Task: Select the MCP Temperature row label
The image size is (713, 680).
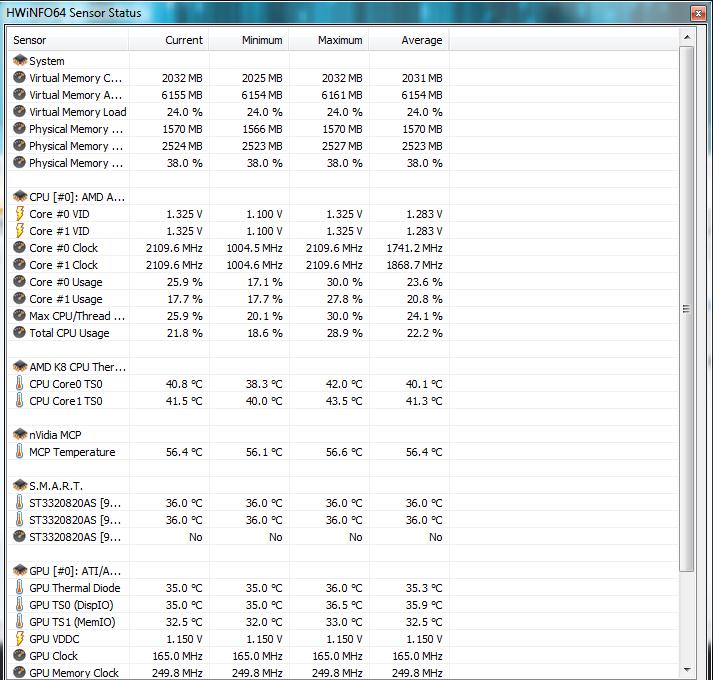Action: (72, 452)
